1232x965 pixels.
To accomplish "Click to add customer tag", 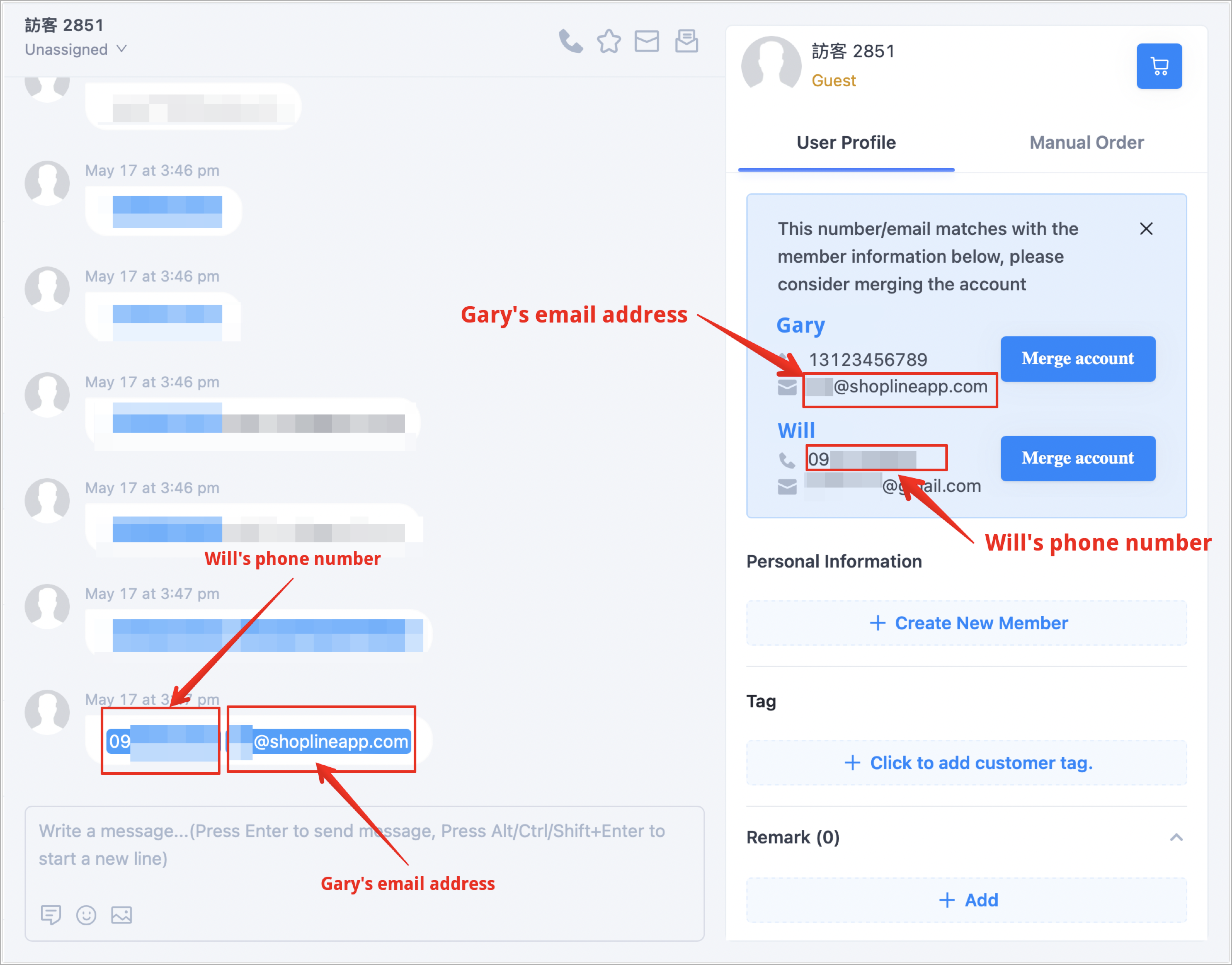I will (967, 763).
